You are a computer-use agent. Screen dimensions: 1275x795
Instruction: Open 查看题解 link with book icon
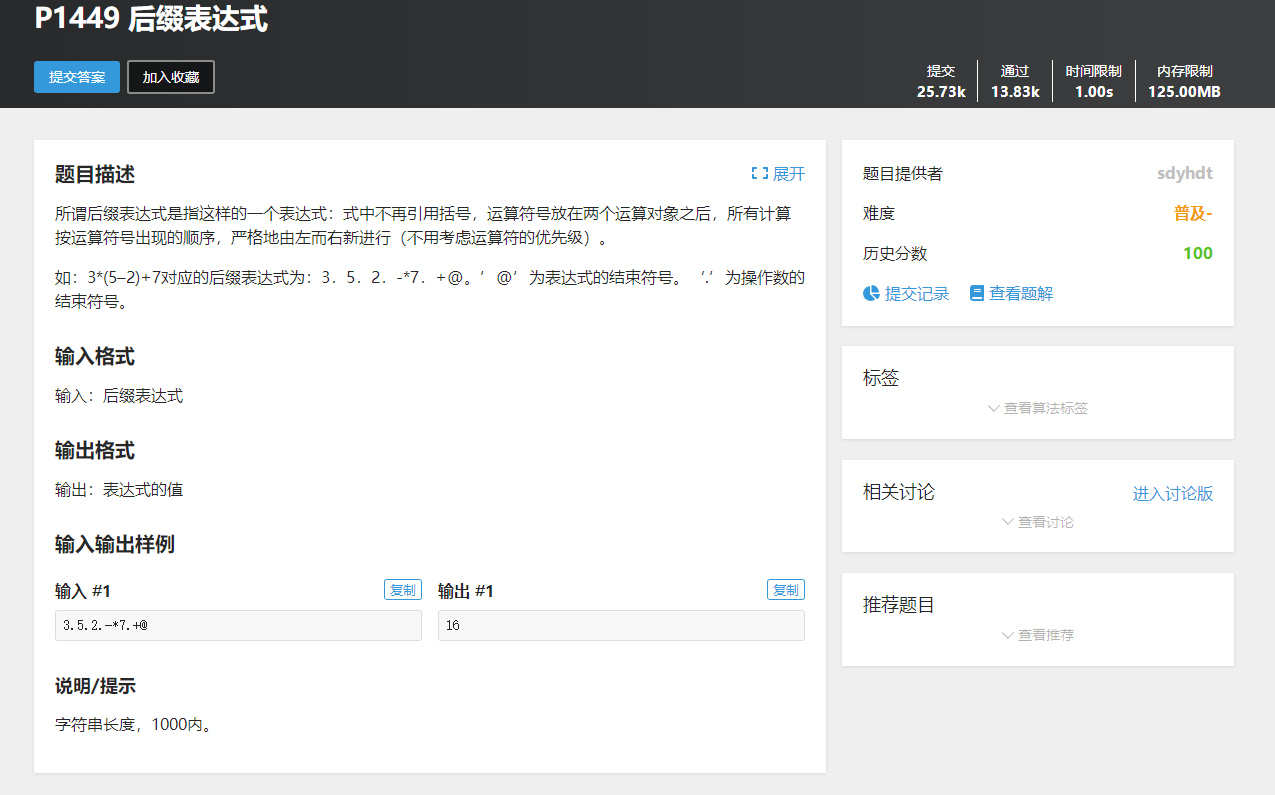click(x=1011, y=293)
